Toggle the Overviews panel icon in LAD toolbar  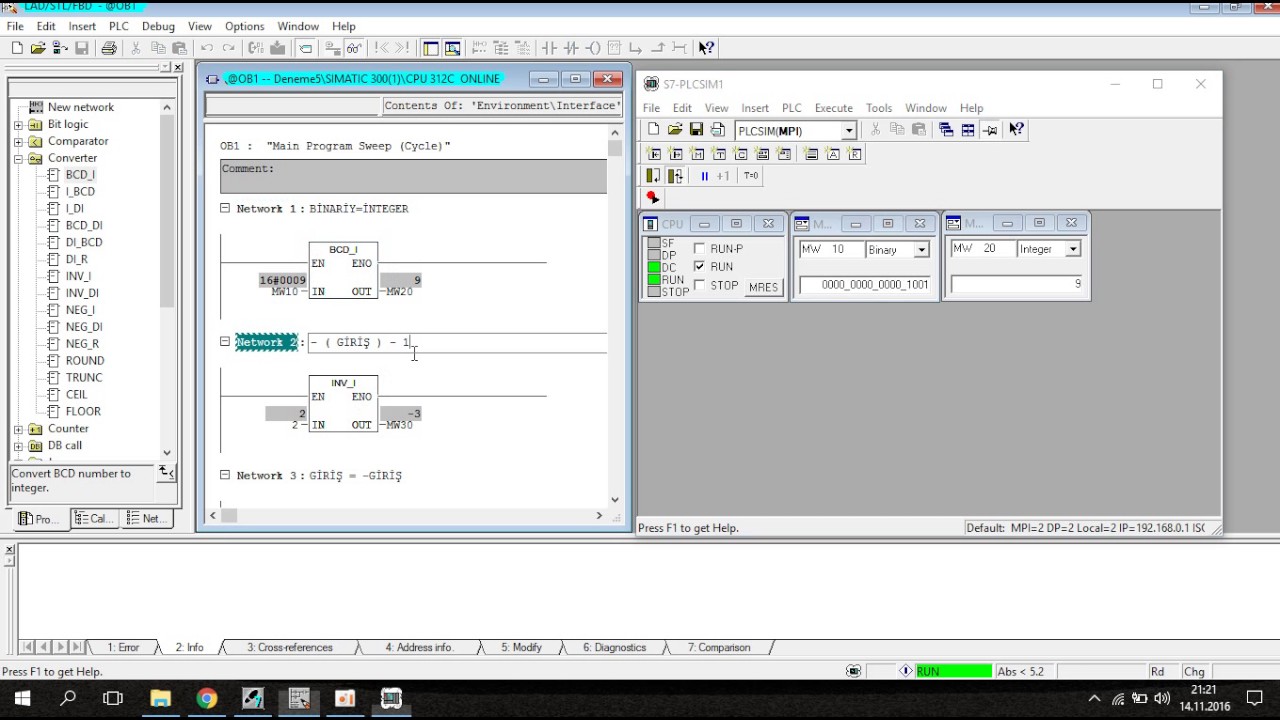click(x=431, y=48)
